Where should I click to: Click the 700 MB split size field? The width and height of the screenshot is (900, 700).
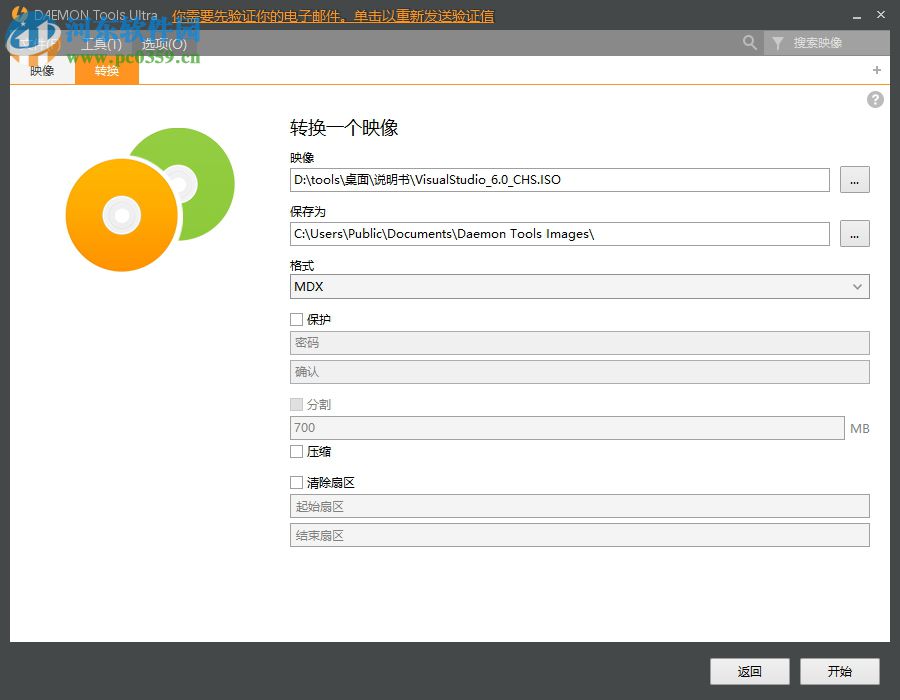[565, 427]
